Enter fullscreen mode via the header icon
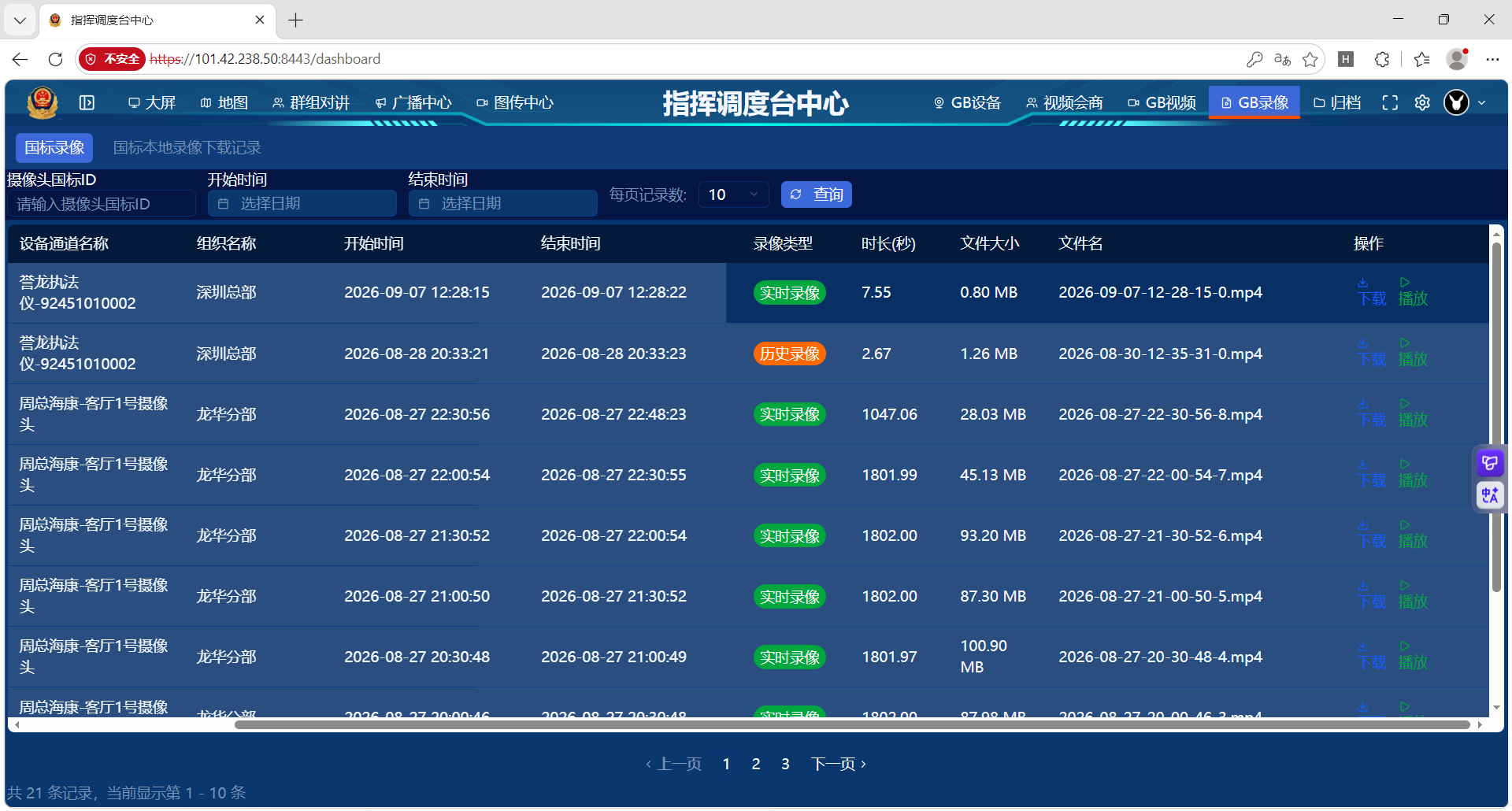Image resolution: width=1512 pixels, height=811 pixels. (x=1390, y=102)
